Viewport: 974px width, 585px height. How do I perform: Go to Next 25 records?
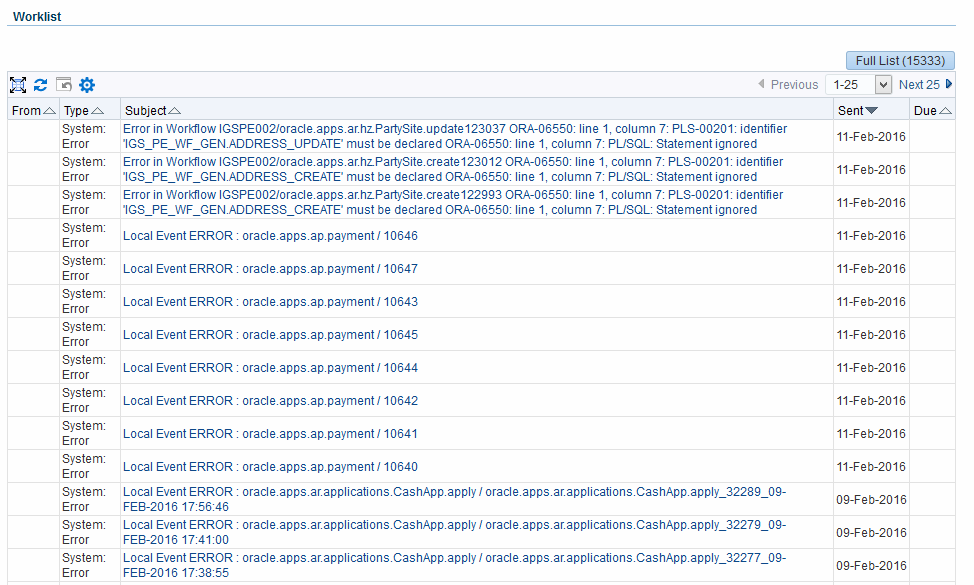tap(918, 85)
